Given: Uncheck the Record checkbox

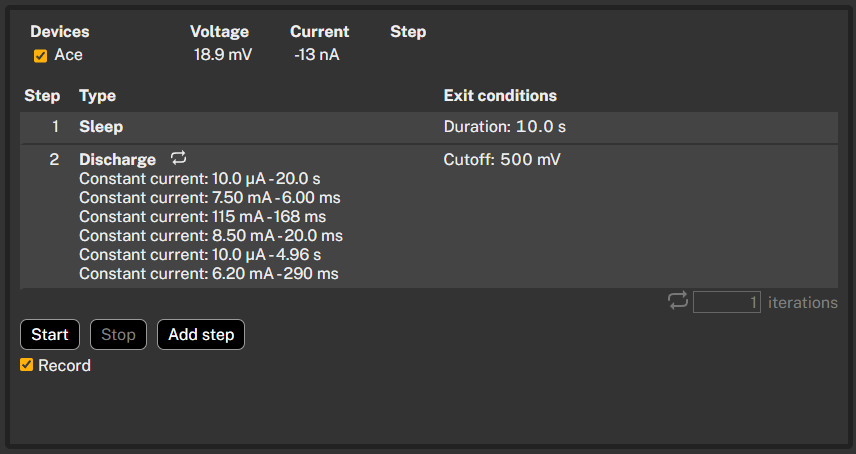Looking at the screenshot, I should 26,365.
